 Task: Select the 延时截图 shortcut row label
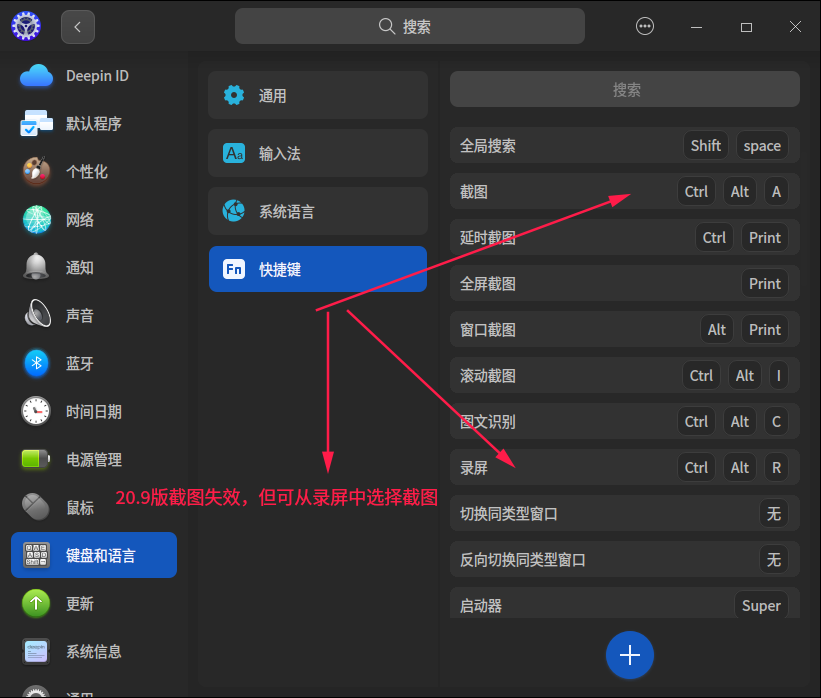coord(487,238)
